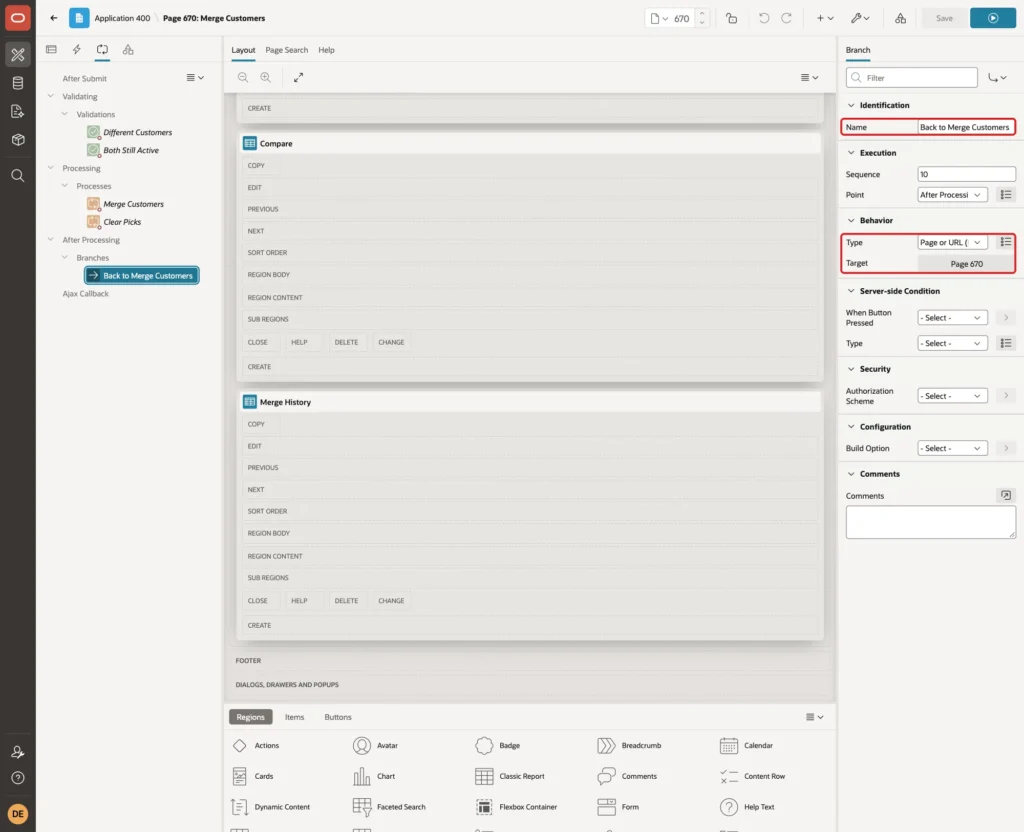Open the page selector dropdown
This screenshot has width=1024, height=832.
[659, 18]
